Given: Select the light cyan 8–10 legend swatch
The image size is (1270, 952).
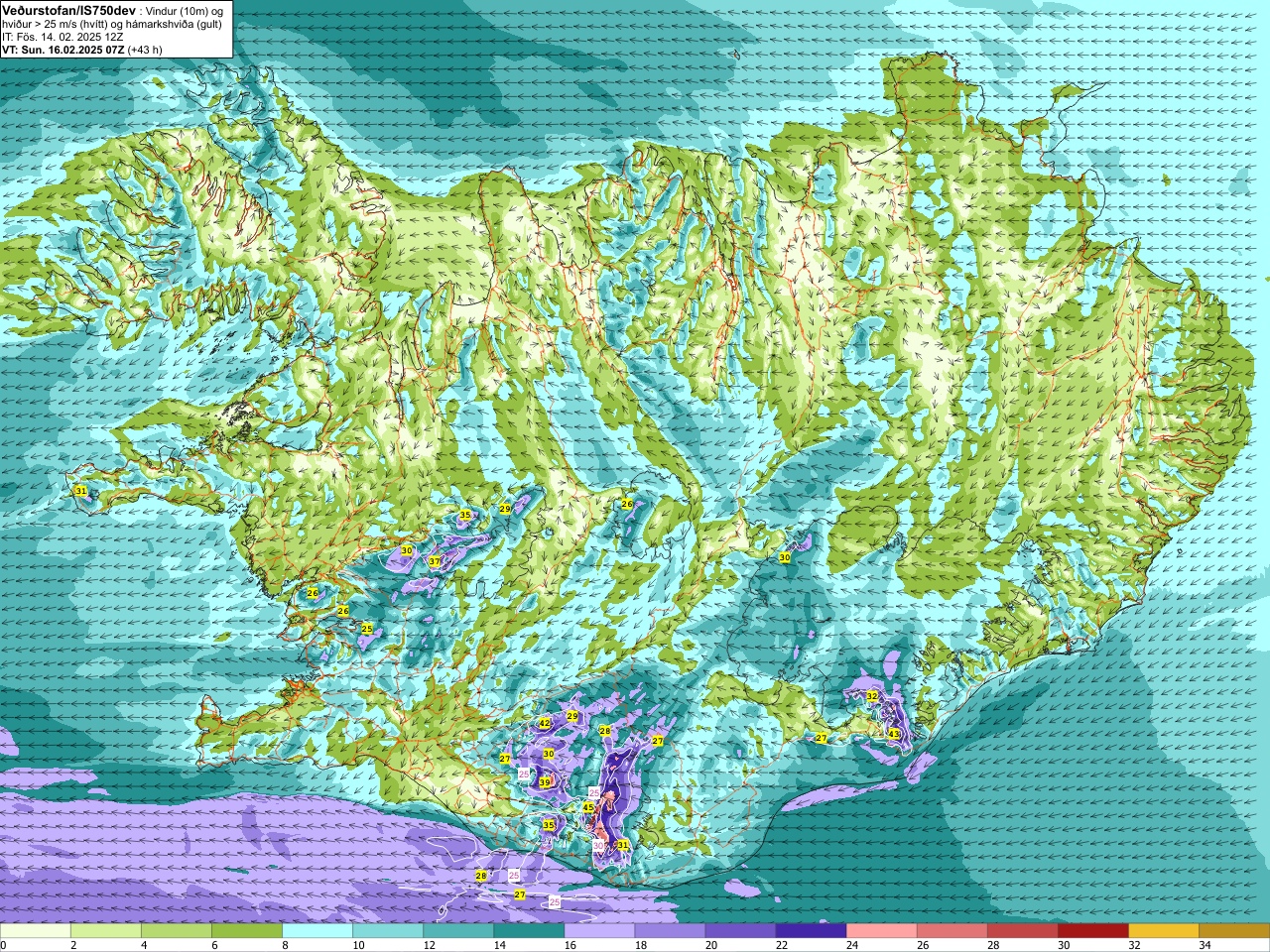Looking at the screenshot, I should pos(317,931).
